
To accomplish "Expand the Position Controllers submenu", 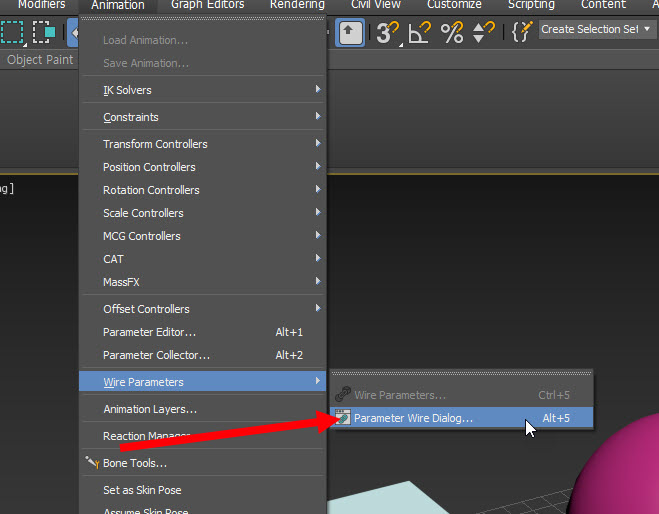I will tap(203, 167).
